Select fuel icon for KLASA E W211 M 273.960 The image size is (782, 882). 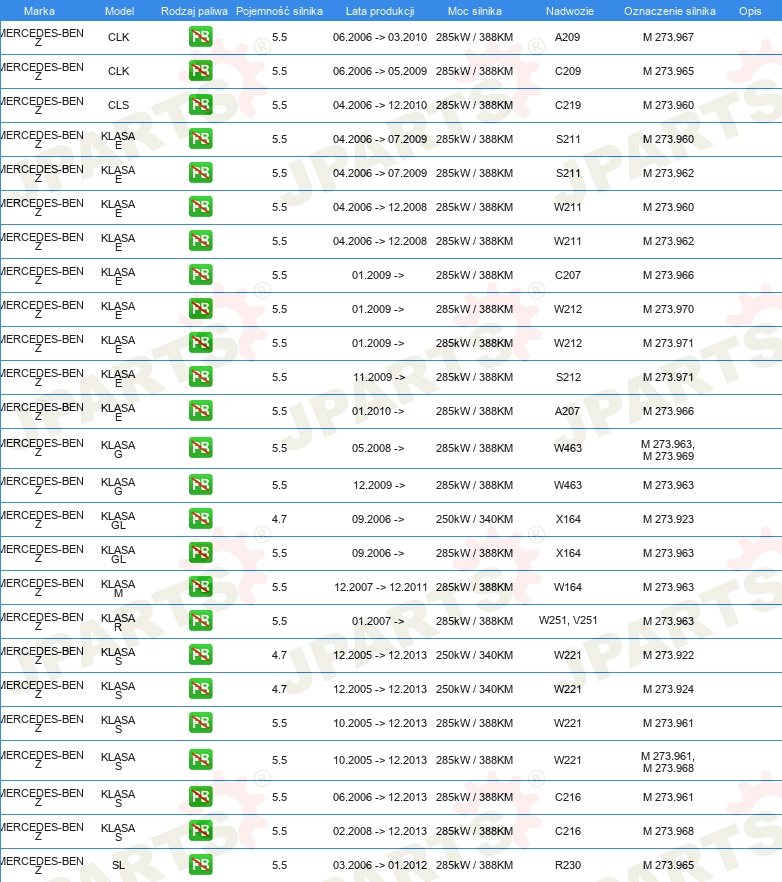[x=200, y=206]
